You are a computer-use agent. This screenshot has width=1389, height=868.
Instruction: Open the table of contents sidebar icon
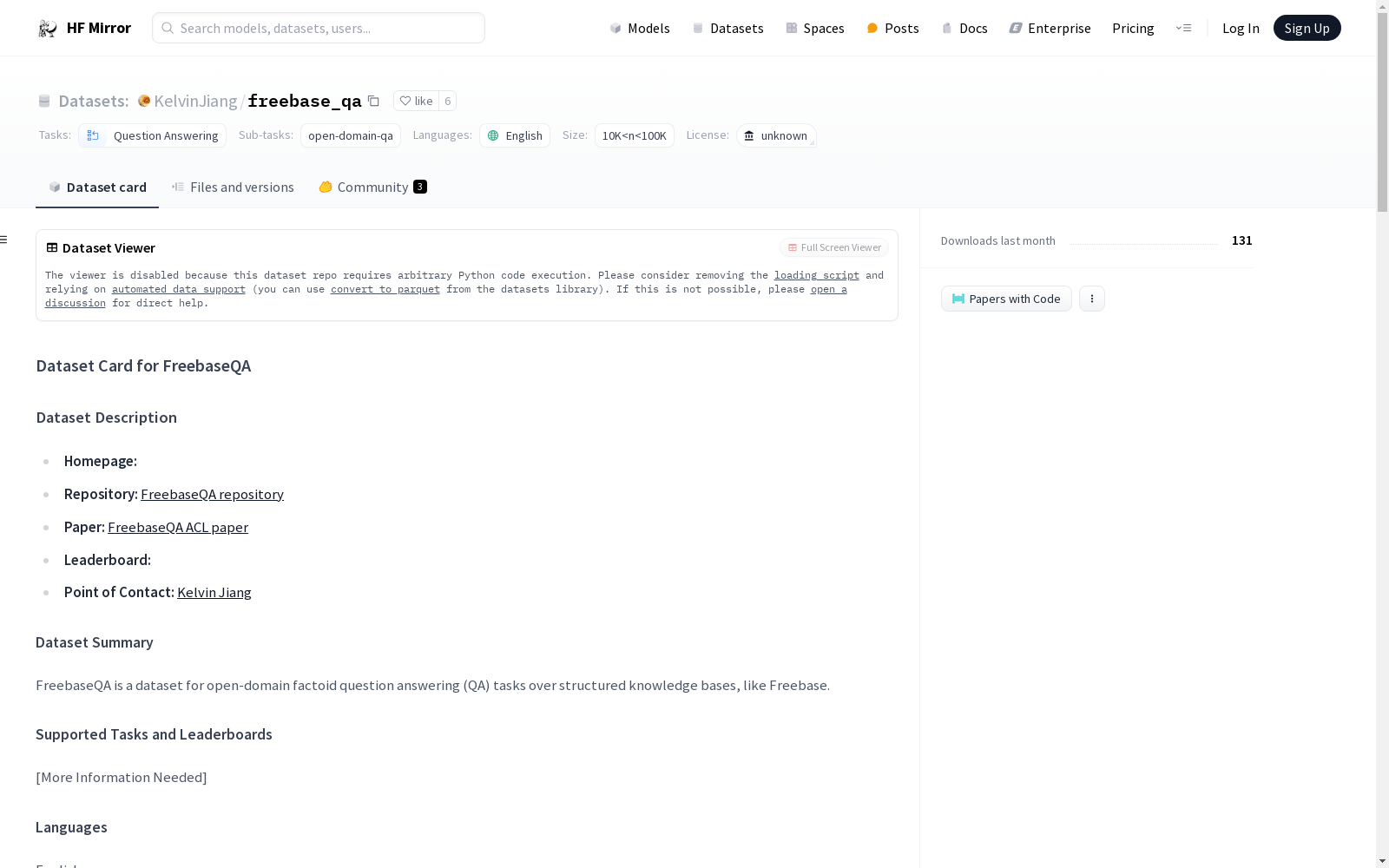[4, 240]
